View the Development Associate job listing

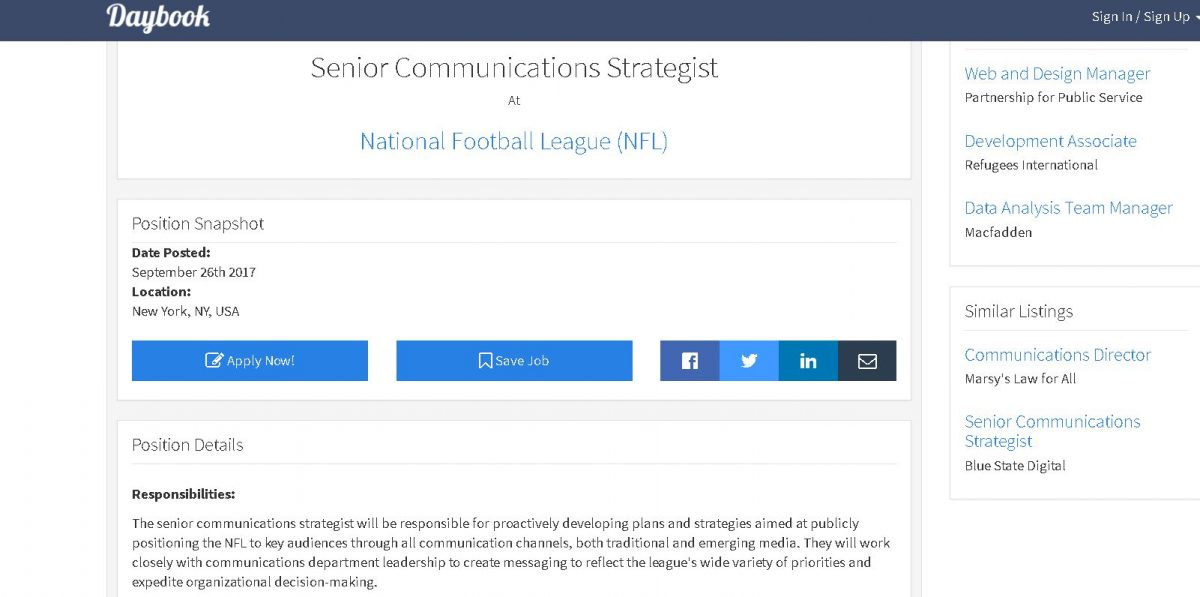coord(1050,141)
